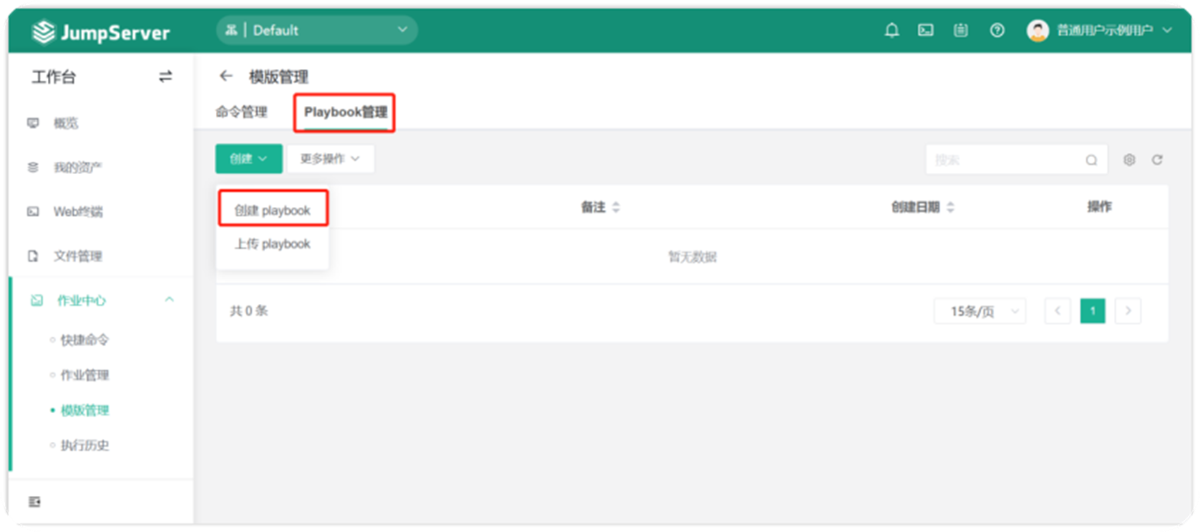Open Web终端 in the sidebar
The image size is (1200, 532).
pyautogui.click(x=78, y=212)
